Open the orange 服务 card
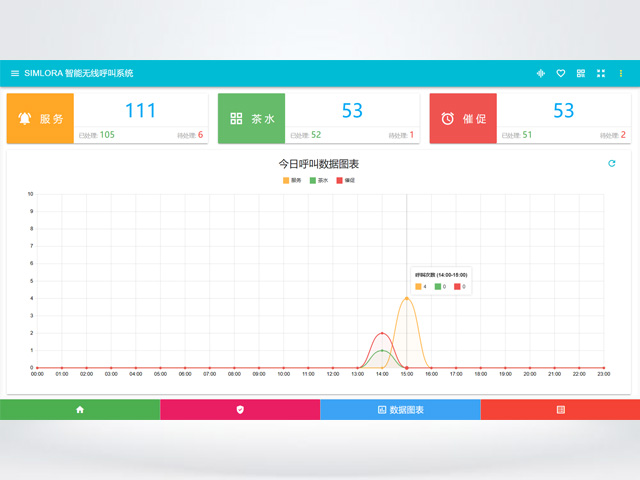 [x=40, y=118]
